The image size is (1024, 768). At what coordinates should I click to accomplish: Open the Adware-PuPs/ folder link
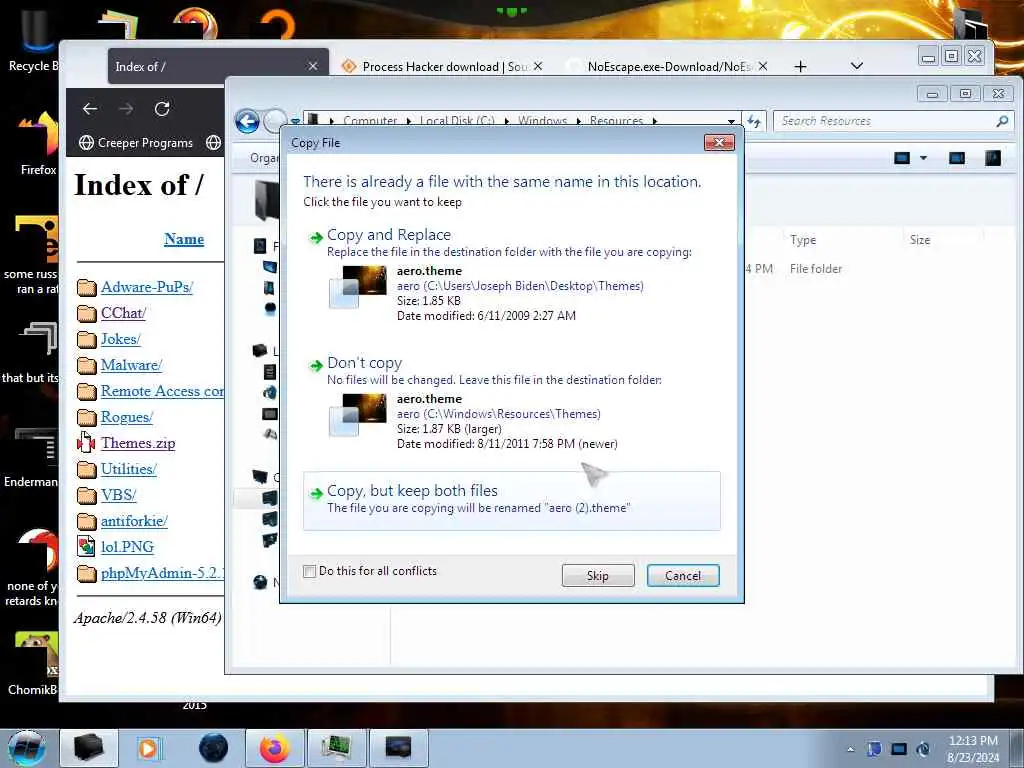click(147, 287)
